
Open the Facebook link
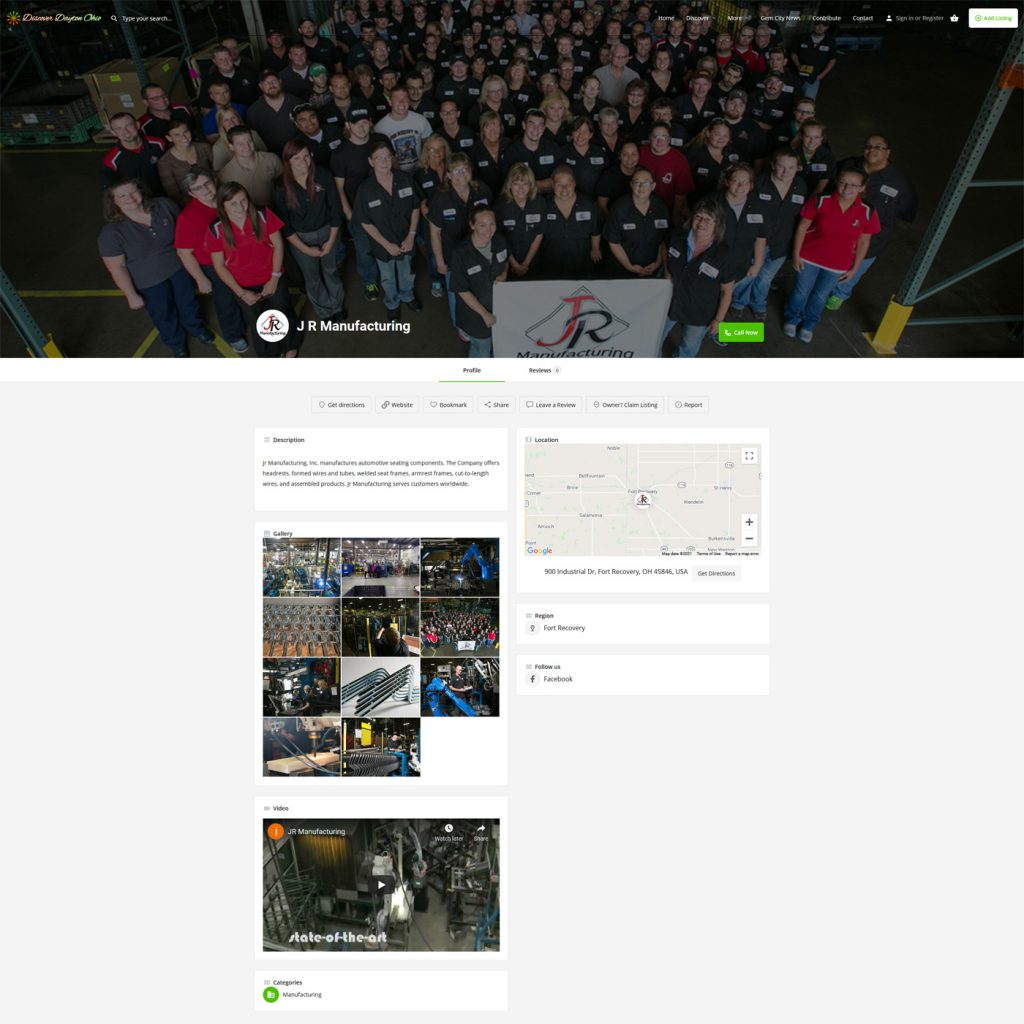(558, 679)
